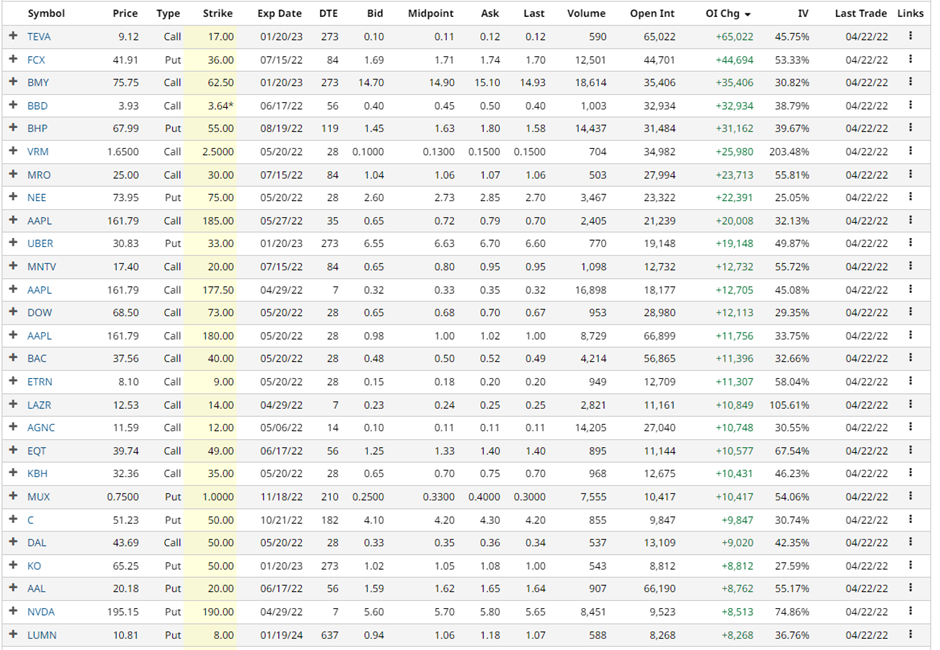940x650 pixels.
Task: Expand the Citigroup C put row
Action: pos(13,519)
